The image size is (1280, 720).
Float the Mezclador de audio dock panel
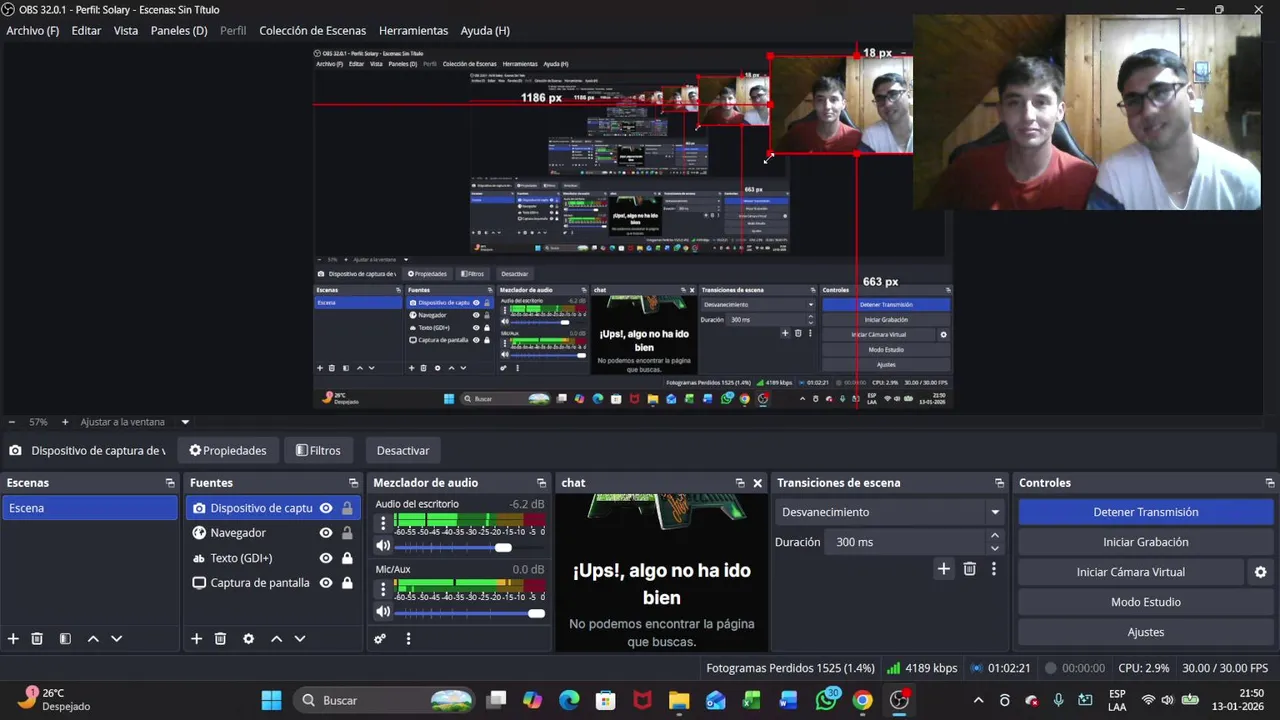click(x=541, y=483)
